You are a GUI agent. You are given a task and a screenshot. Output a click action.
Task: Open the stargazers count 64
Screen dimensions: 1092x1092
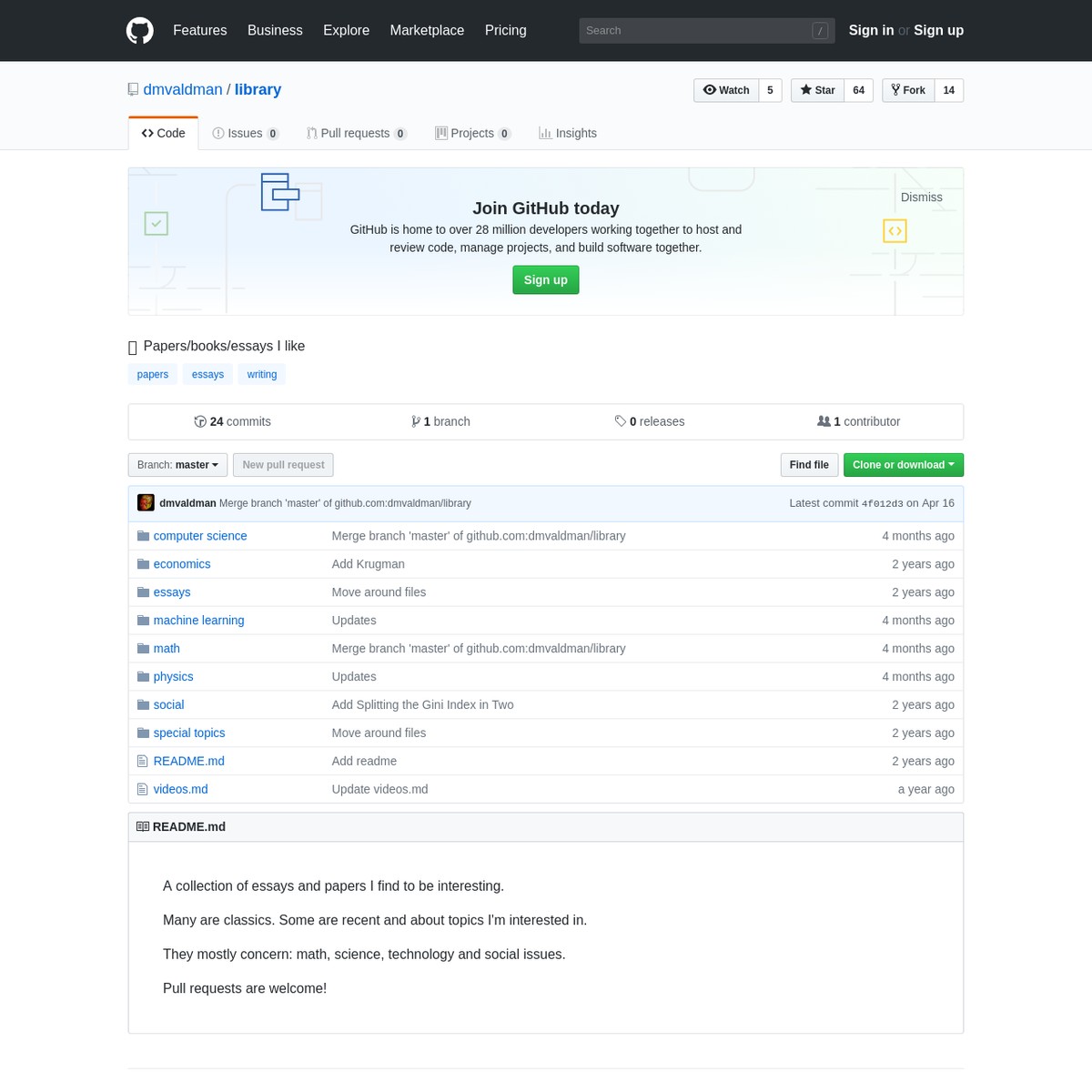(x=859, y=90)
